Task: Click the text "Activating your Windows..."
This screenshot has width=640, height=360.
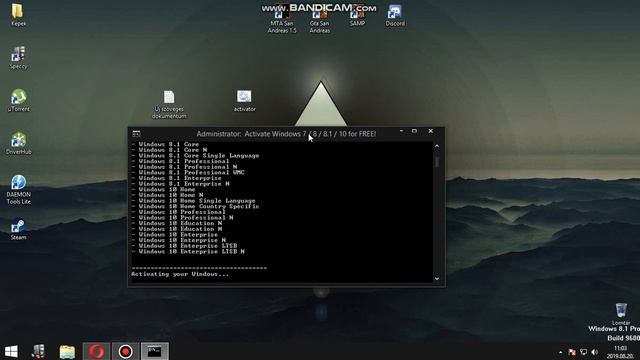Action: (180, 274)
